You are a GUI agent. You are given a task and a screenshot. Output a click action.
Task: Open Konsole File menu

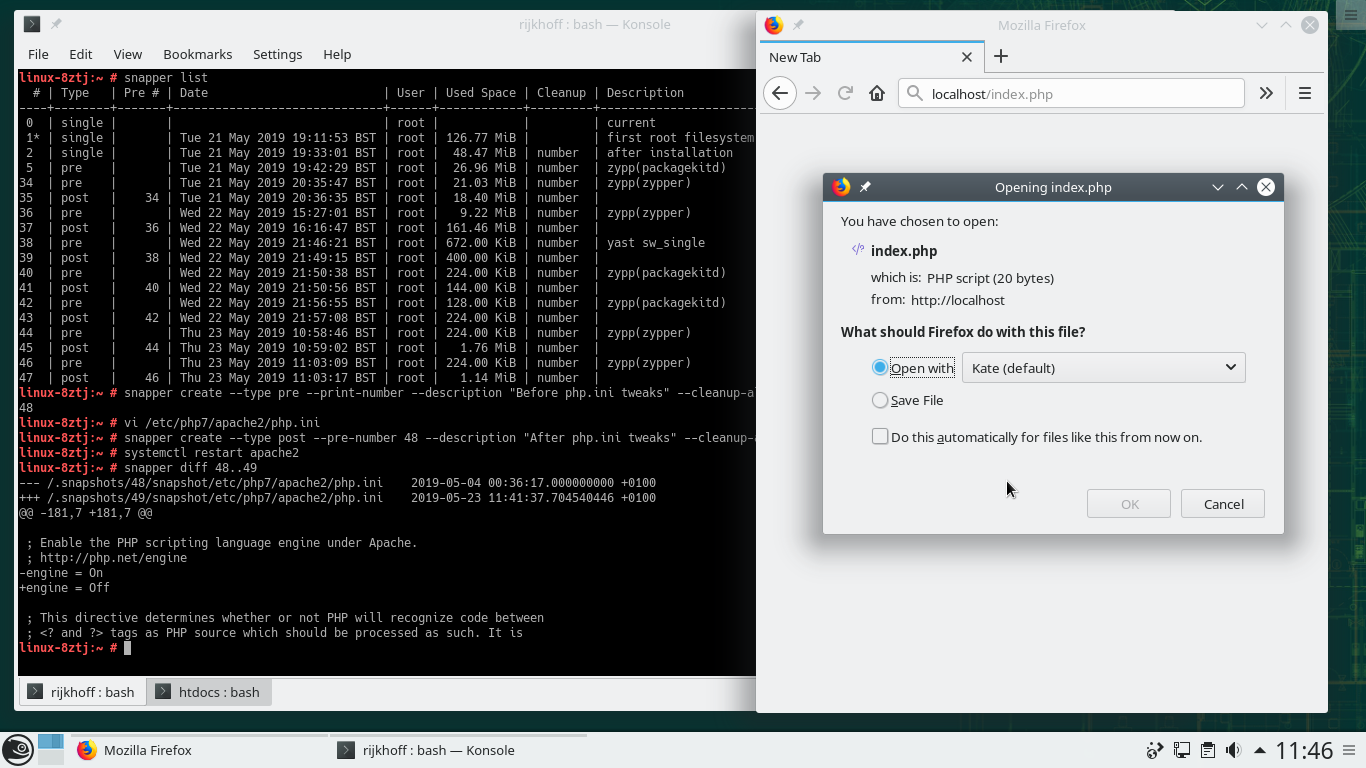point(38,54)
